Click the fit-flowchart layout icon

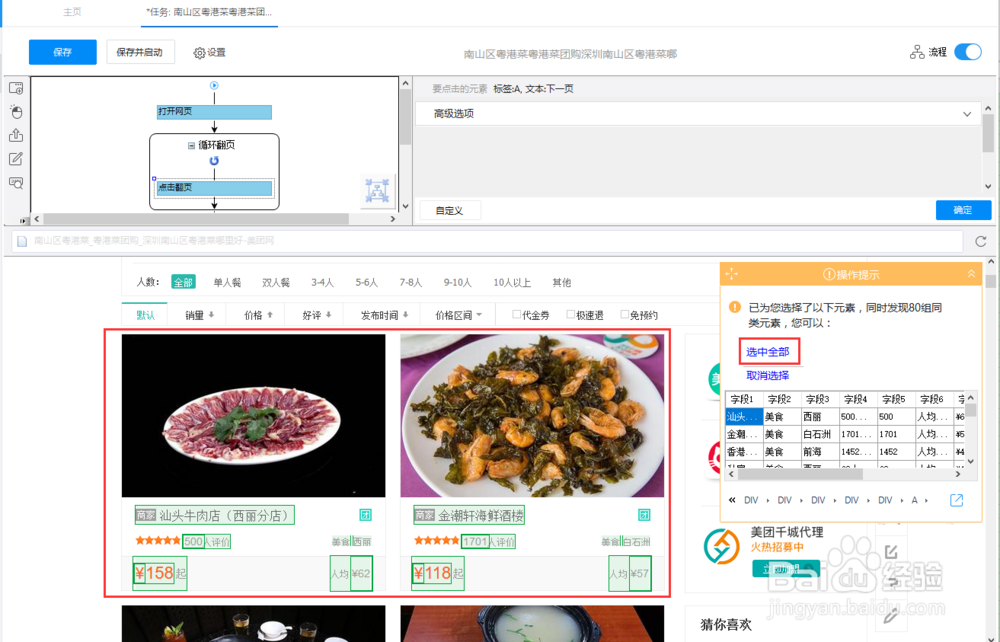(x=378, y=190)
